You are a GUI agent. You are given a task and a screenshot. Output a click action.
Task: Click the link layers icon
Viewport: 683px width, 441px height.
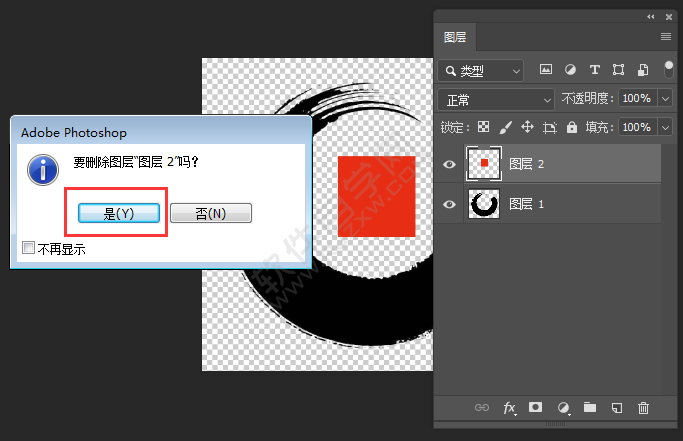click(x=482, y=408)
